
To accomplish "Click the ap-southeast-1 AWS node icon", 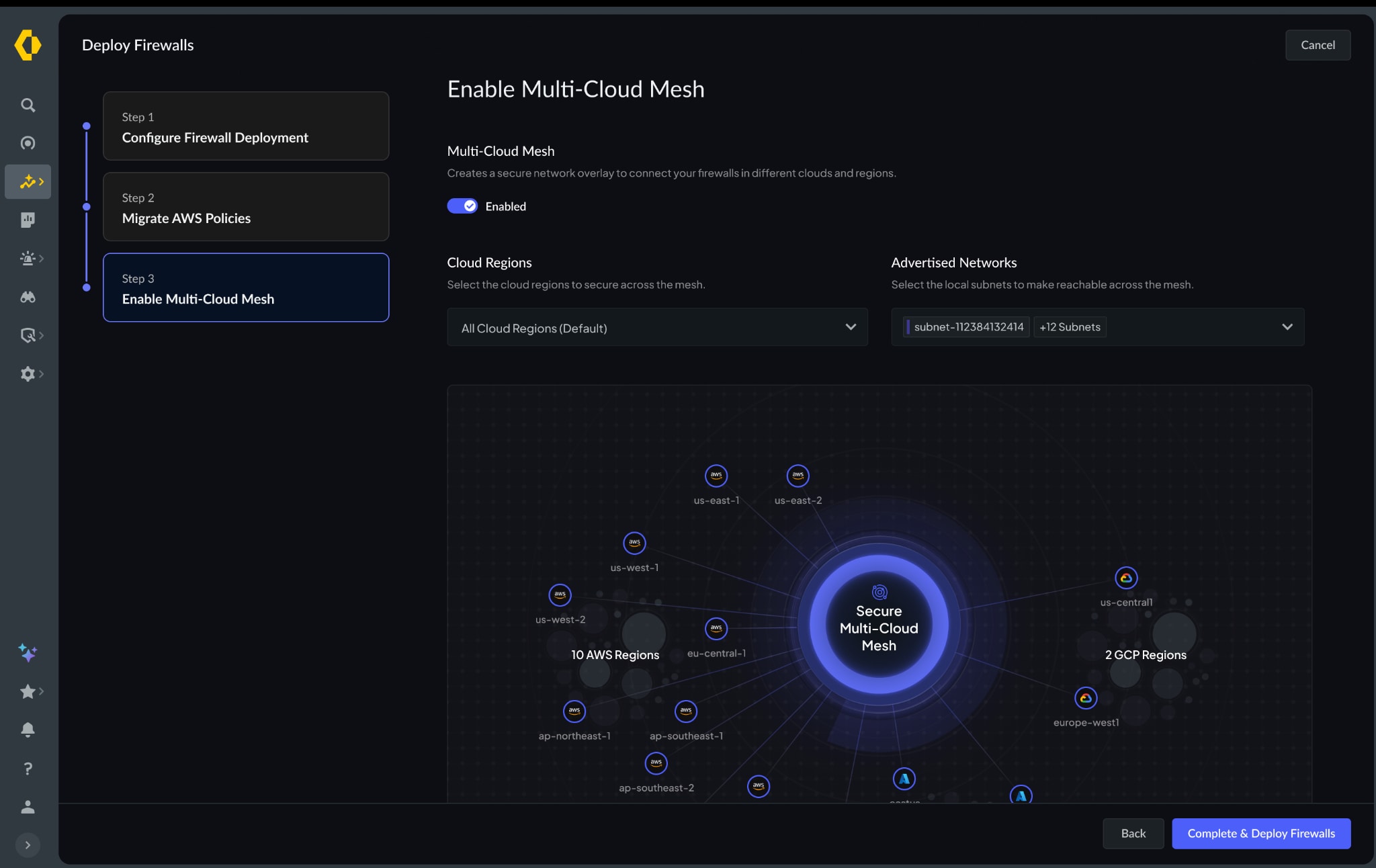I will [x=685, y=711].
